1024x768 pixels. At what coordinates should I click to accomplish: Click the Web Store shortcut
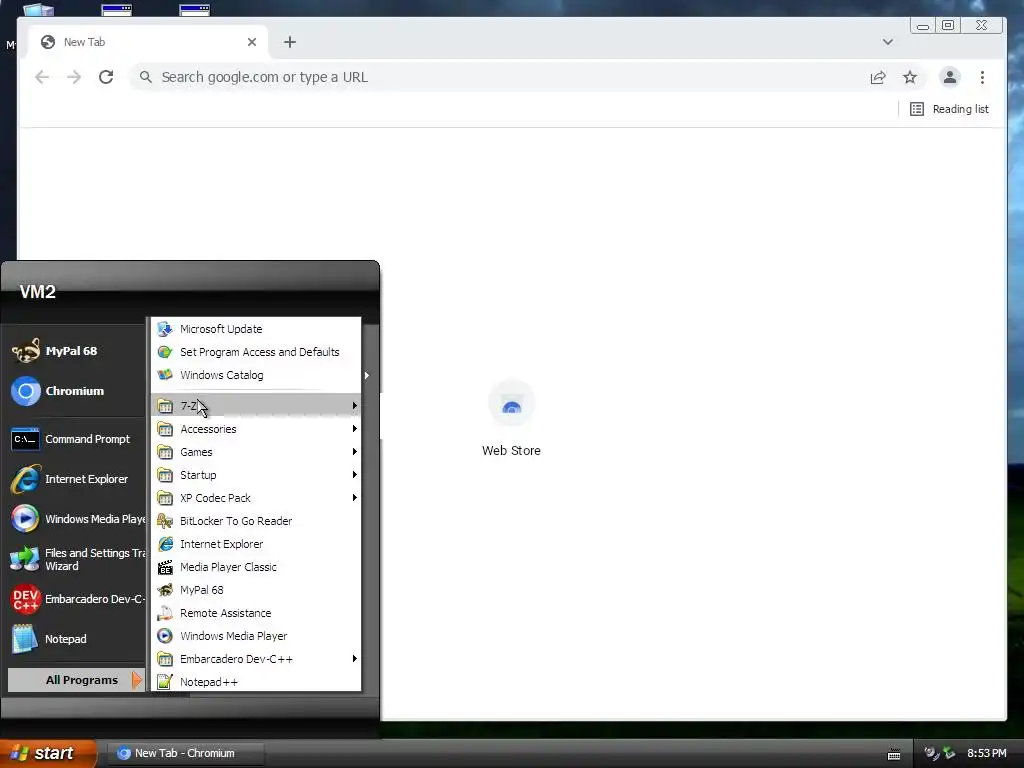click(x=511, y=419)
